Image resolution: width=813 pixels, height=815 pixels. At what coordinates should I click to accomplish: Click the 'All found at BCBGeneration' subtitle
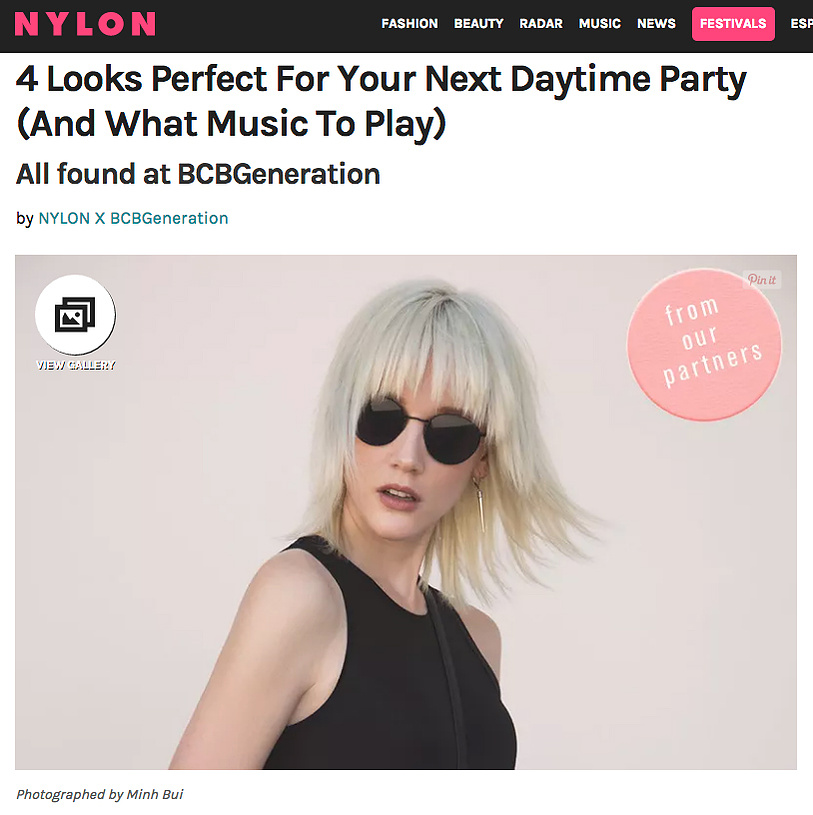point(198,174)
